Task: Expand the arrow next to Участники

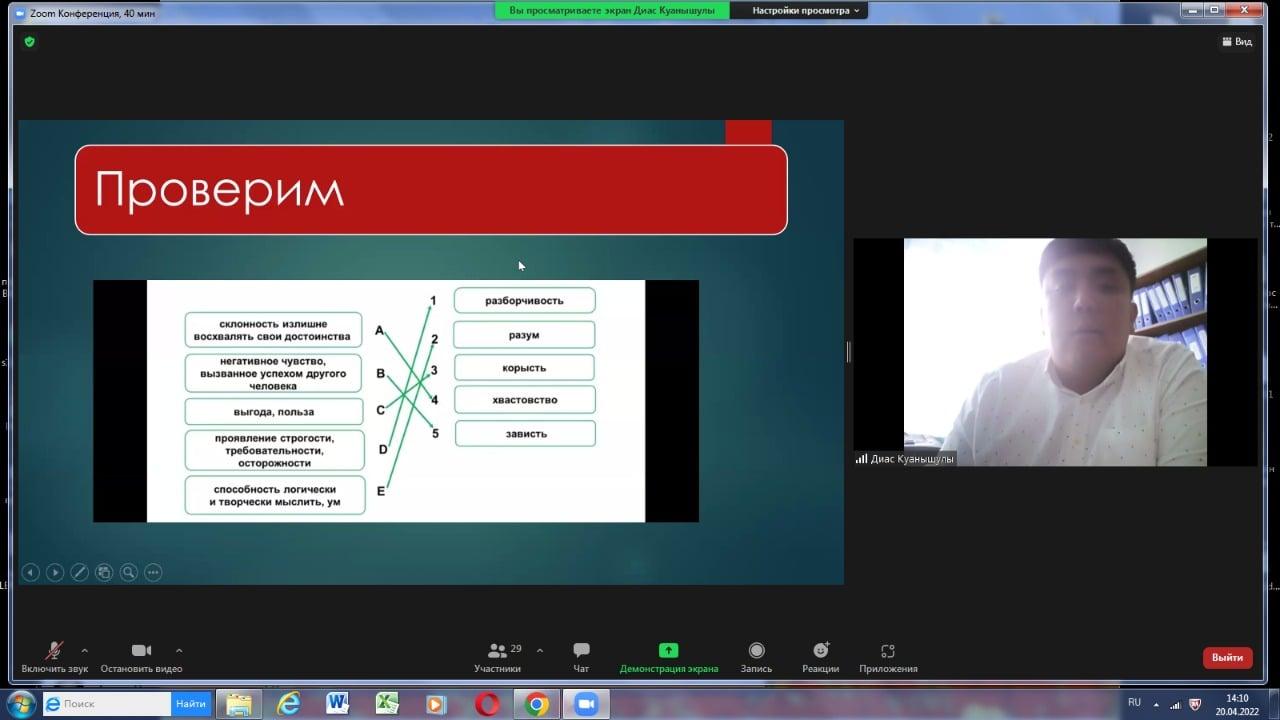Action: click(540, 650)
